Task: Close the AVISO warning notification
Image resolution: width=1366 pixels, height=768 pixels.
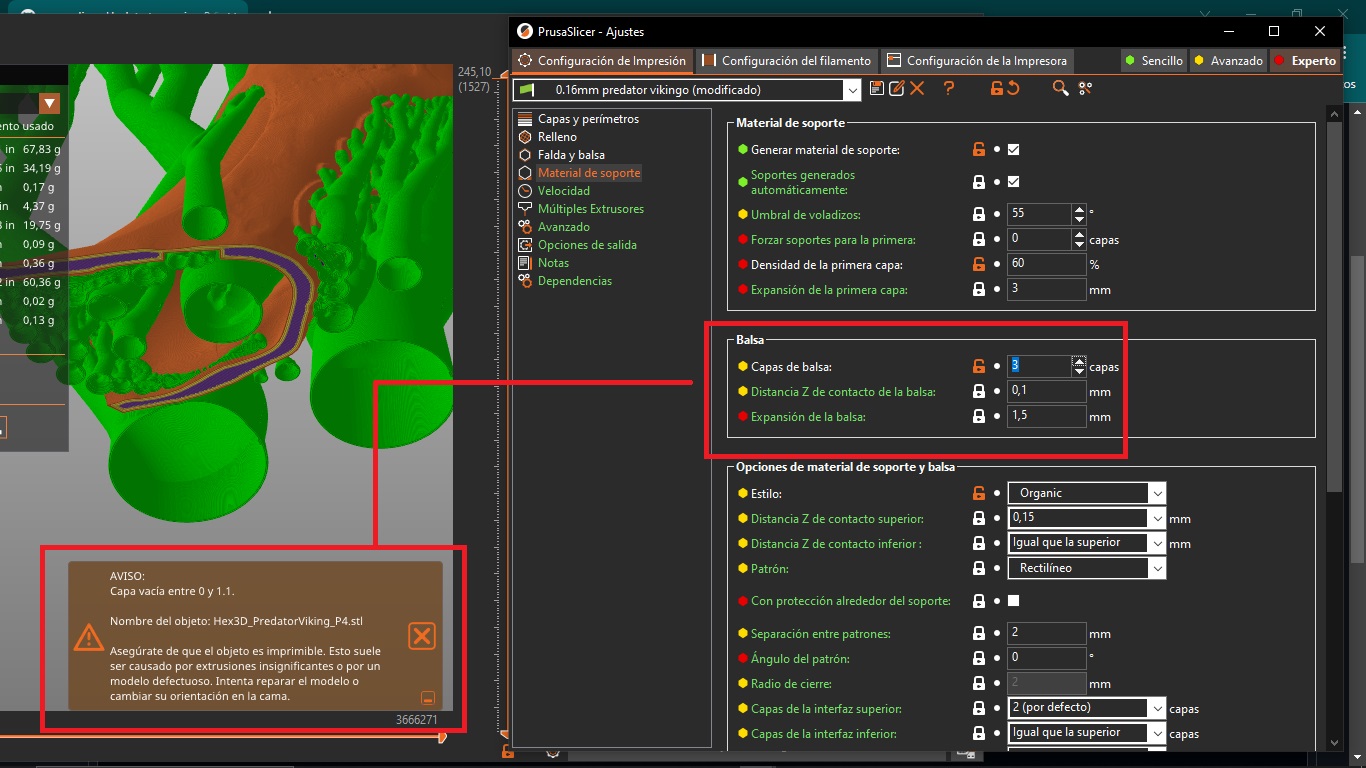Action: (422, 636)
